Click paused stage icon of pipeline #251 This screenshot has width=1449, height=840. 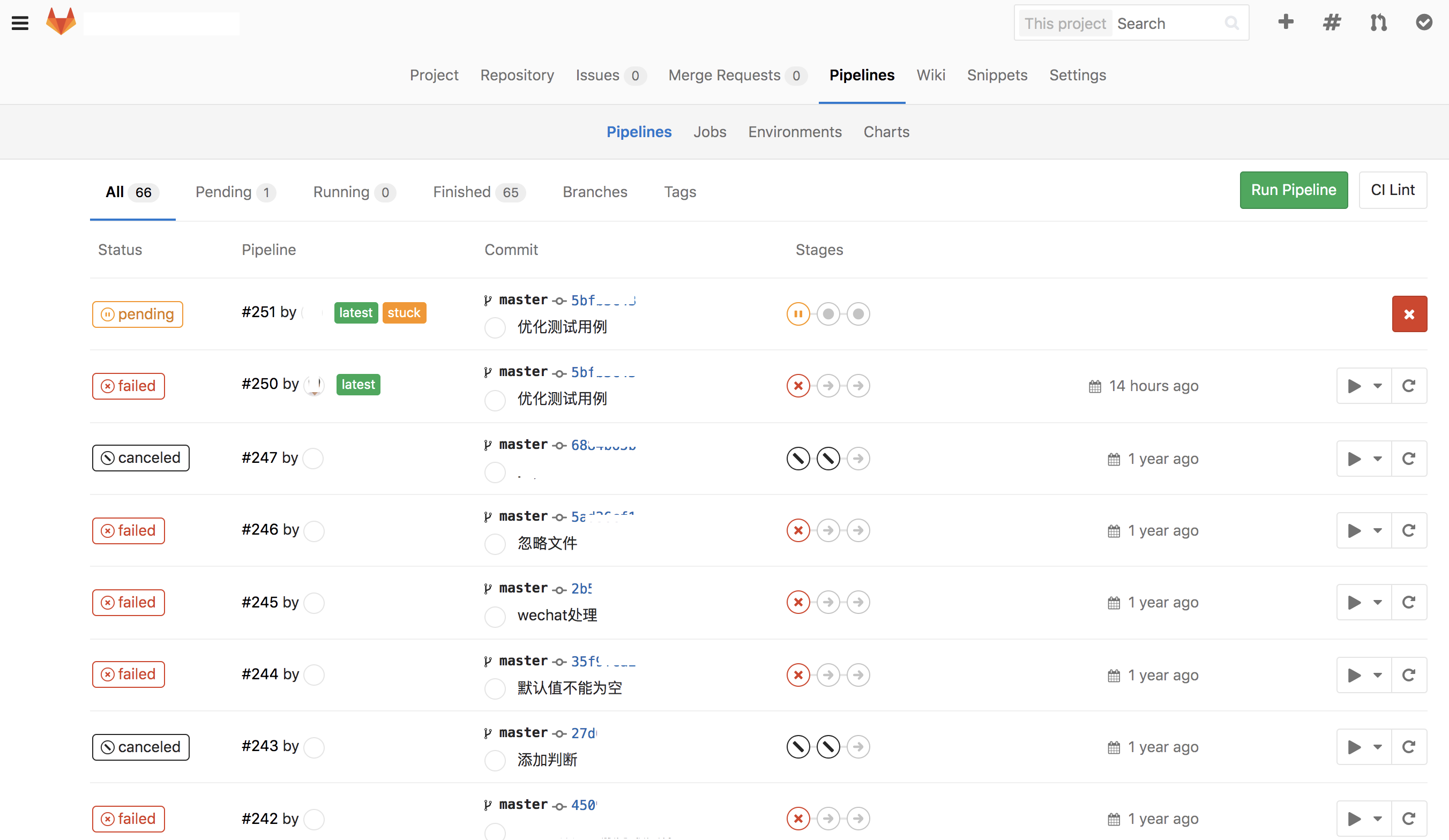pos(798,314)
